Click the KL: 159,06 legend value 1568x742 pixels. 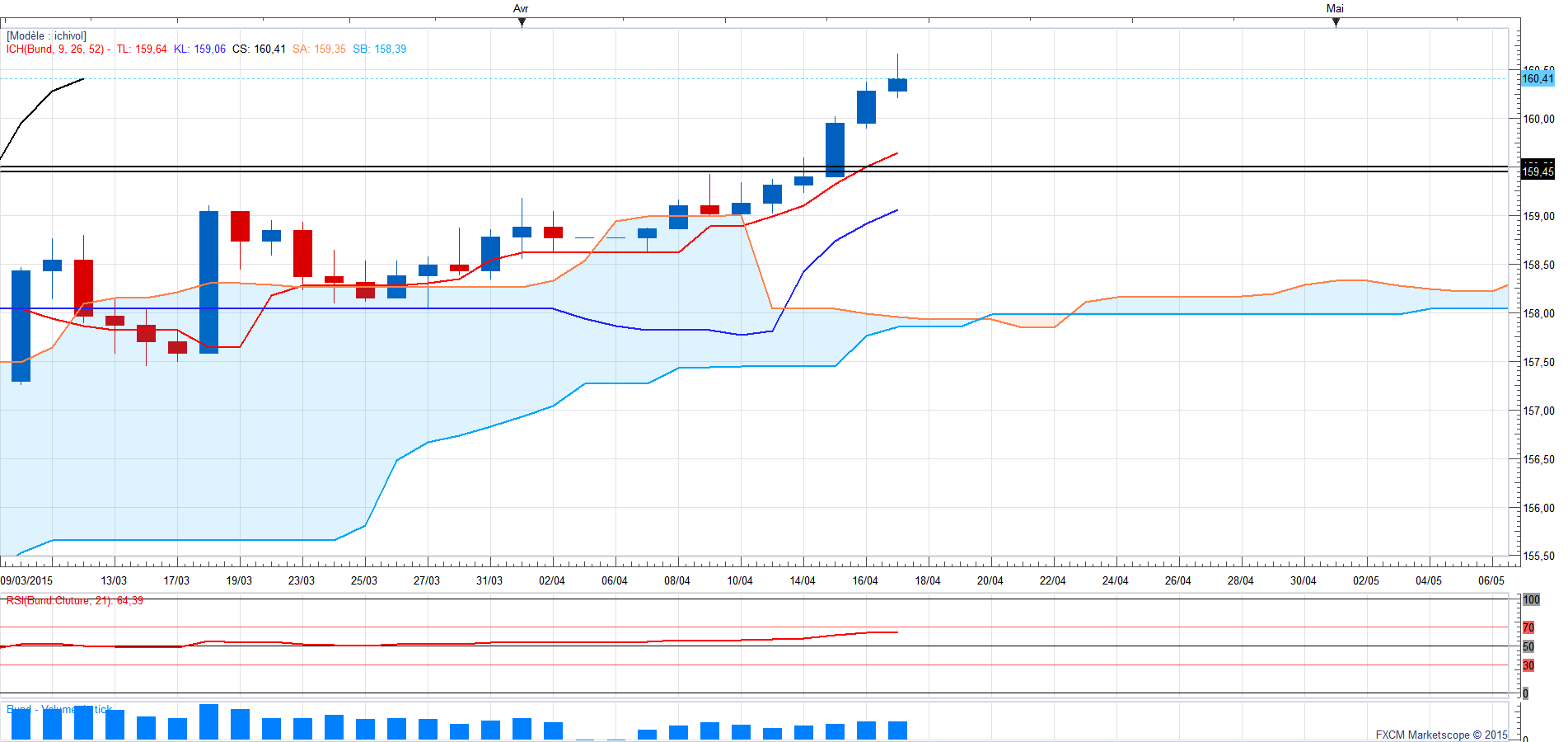point(199,49)
